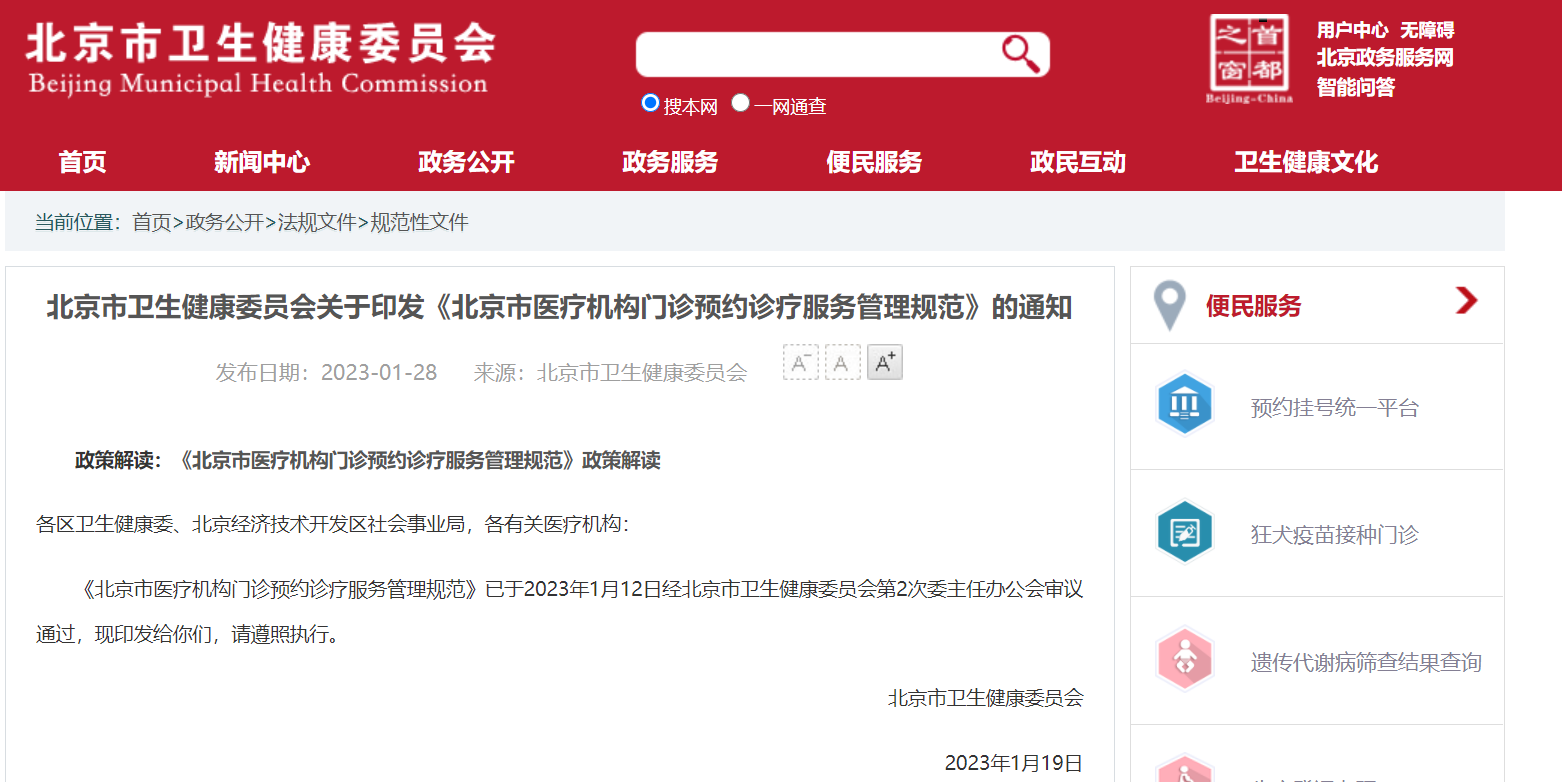
Task: Open the 智能问答 link
Action: (x=1355, y=87)
